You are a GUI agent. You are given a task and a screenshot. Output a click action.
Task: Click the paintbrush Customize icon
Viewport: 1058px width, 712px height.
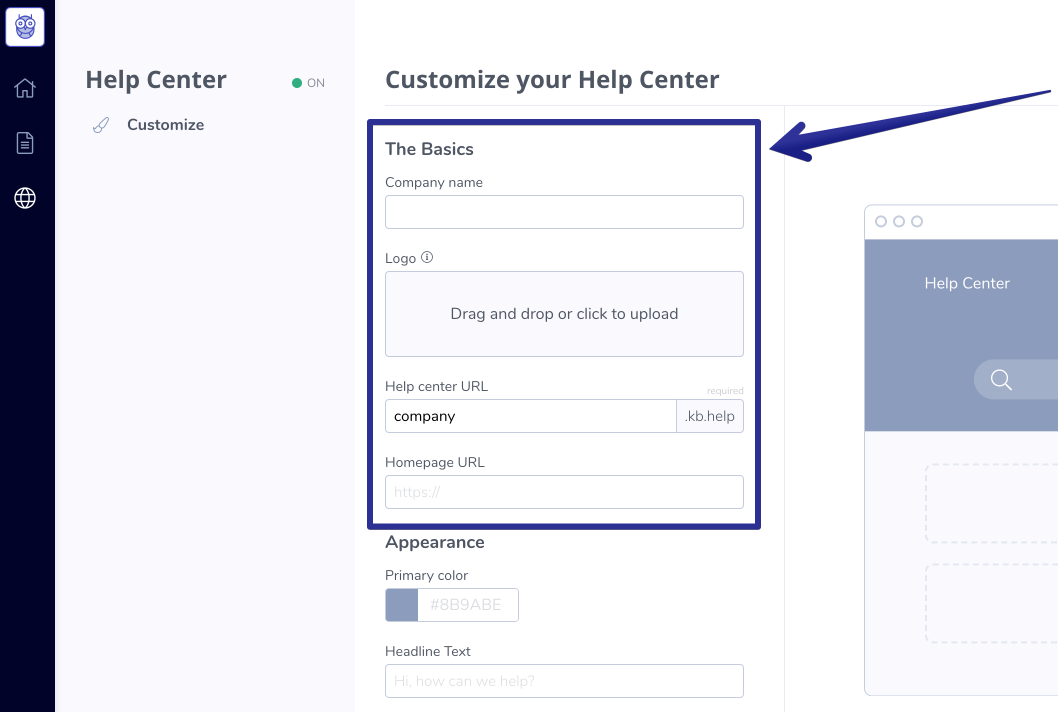tap(101, 125)
